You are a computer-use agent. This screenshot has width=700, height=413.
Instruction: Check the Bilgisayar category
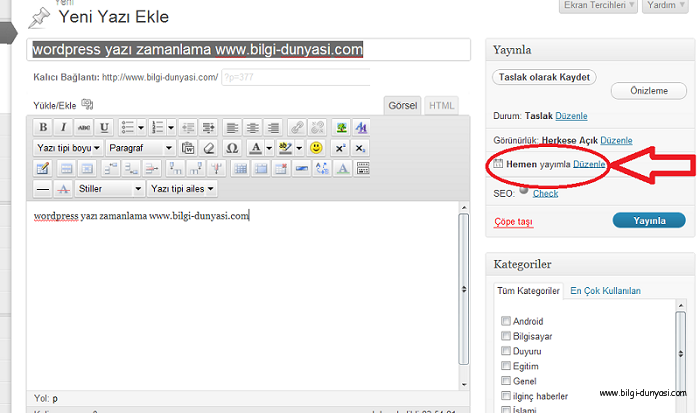click(x=506, y=336)
